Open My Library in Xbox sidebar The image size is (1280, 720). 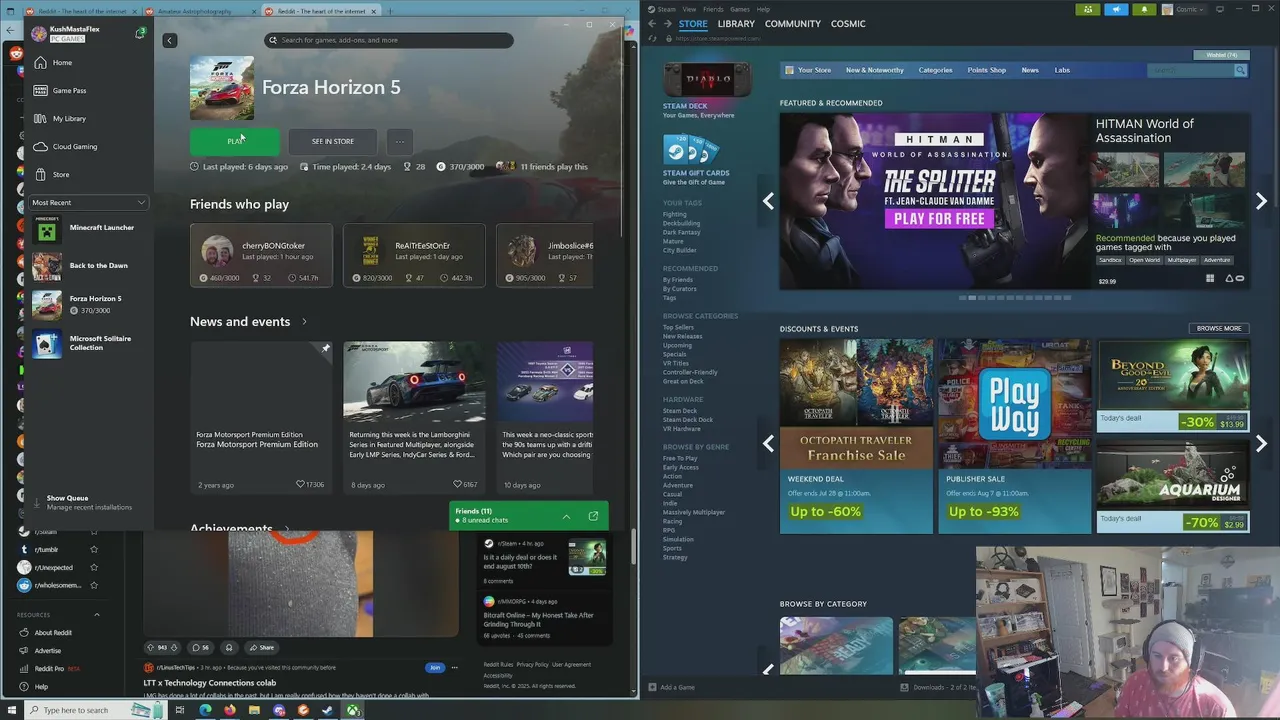[x=88, y=119]
